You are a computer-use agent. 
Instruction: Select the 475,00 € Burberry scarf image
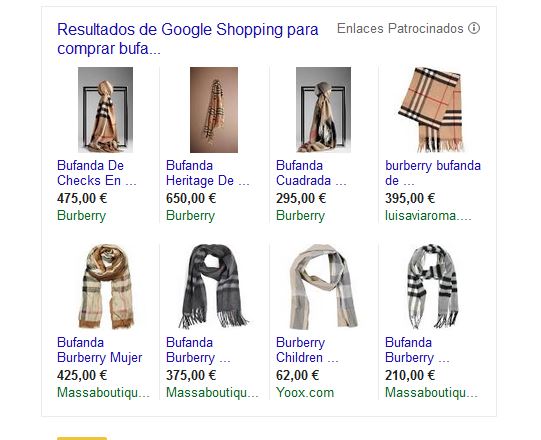point(105,110)
